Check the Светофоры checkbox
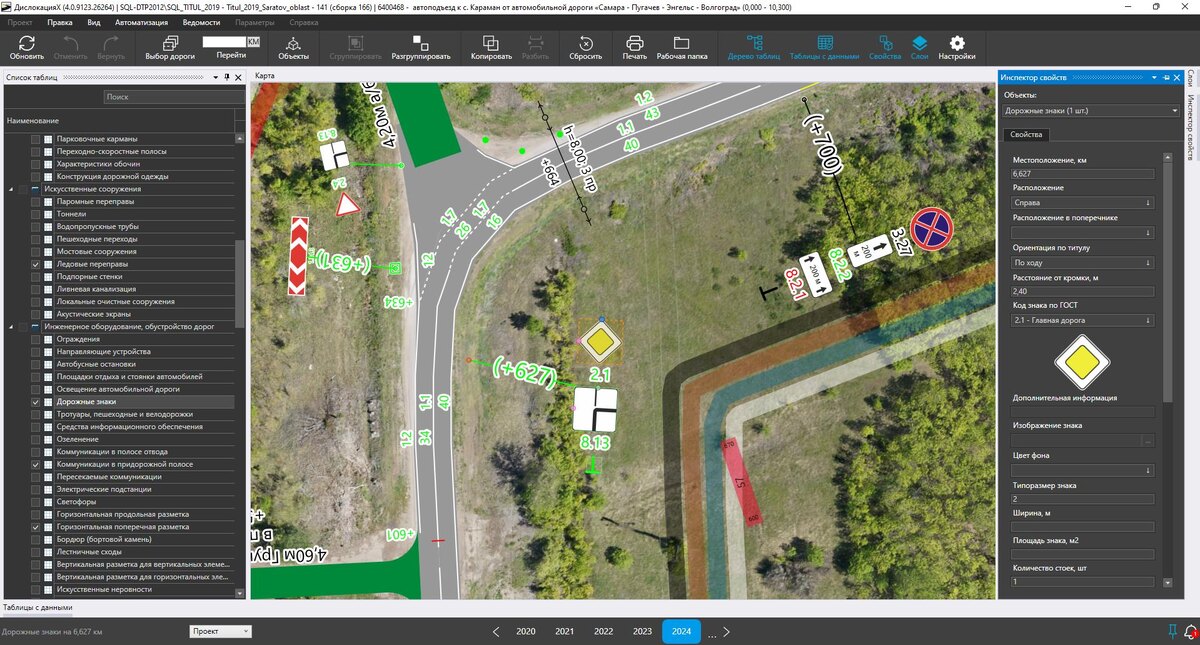1200x645 pixels. [36, 502]
